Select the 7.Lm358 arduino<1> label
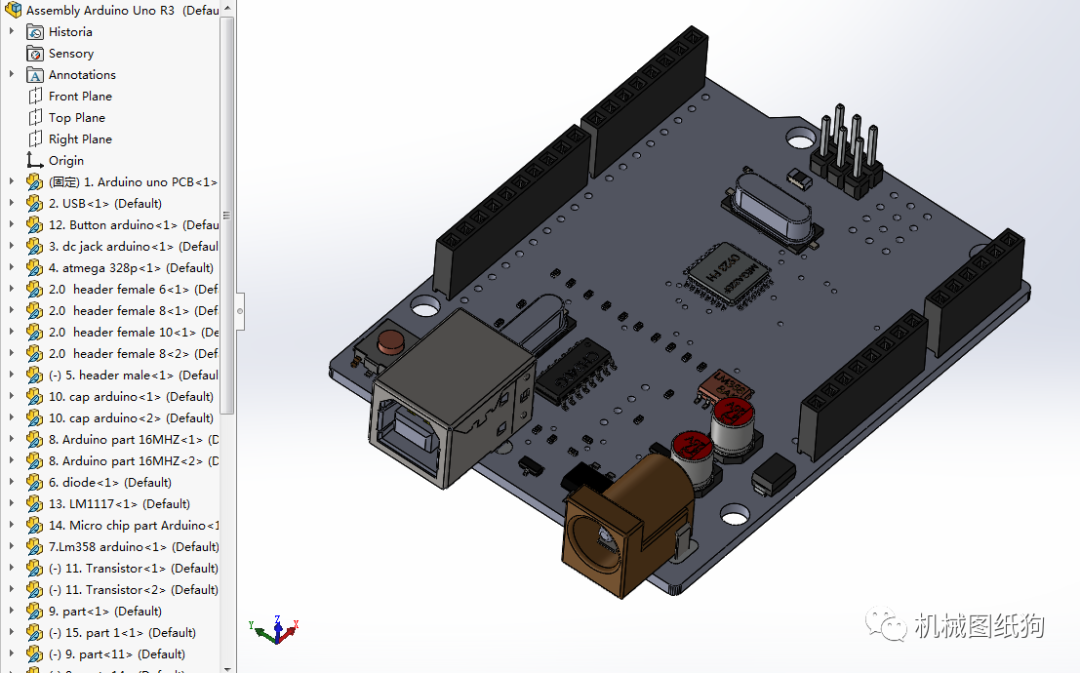The image size is (1080, 673). [134, 546]
